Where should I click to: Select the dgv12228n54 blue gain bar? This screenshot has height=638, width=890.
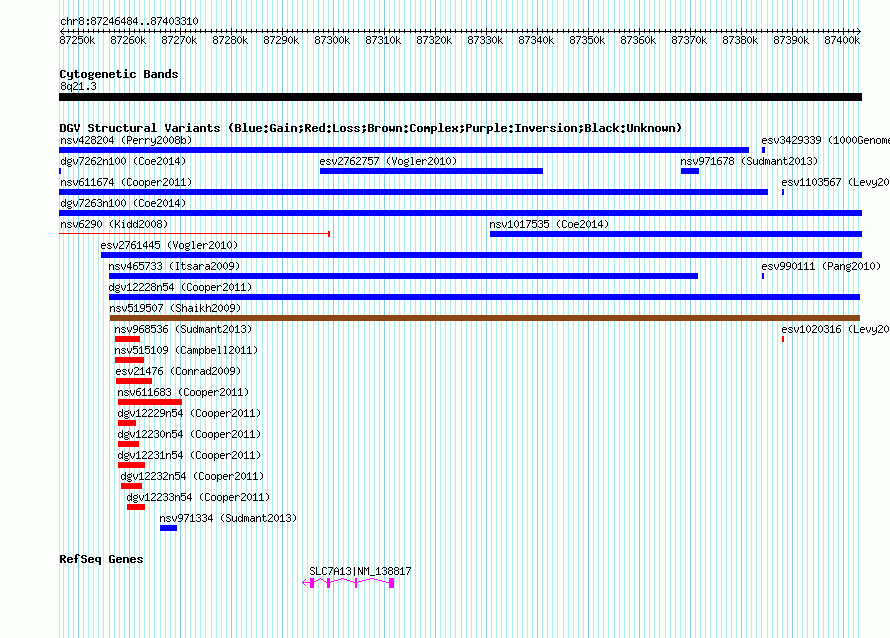coord(485,297)
